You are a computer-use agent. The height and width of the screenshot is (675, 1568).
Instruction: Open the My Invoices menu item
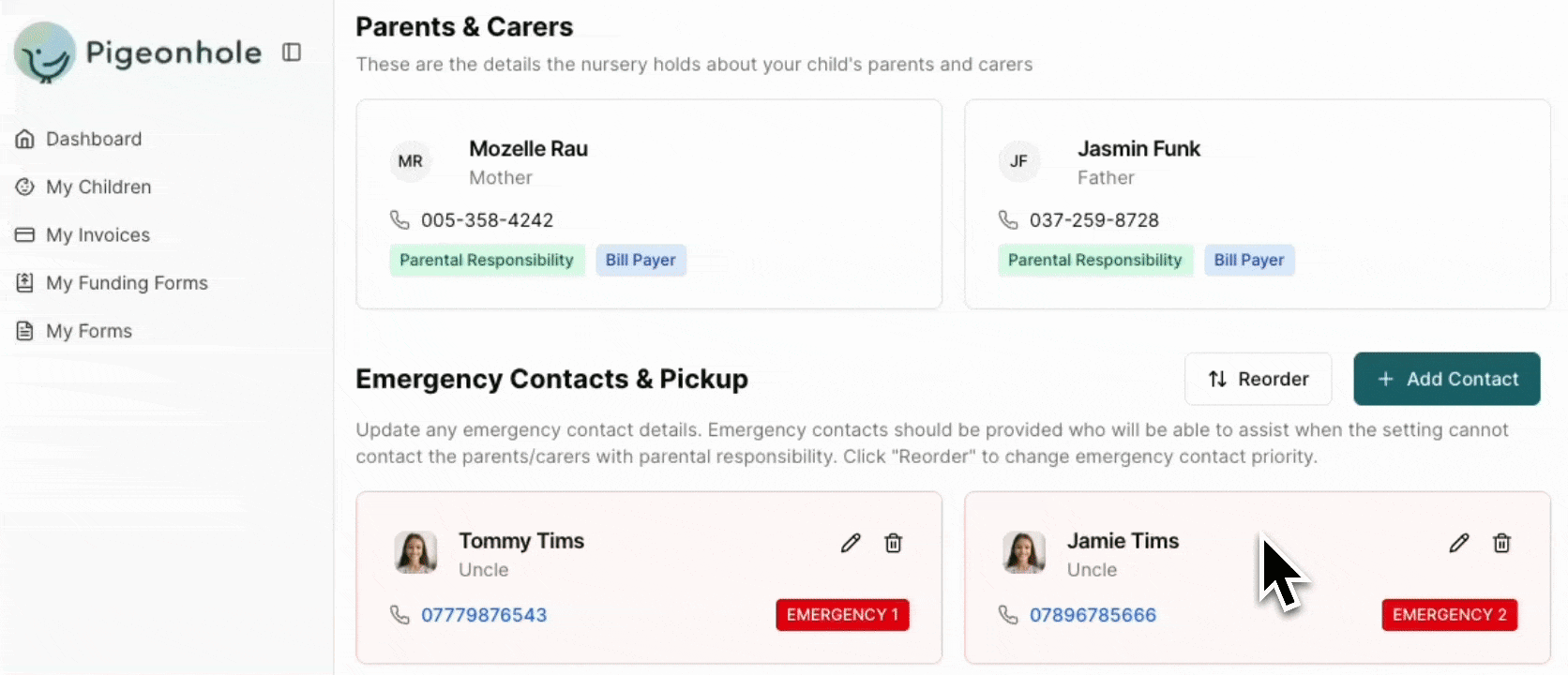pos(98,234)
